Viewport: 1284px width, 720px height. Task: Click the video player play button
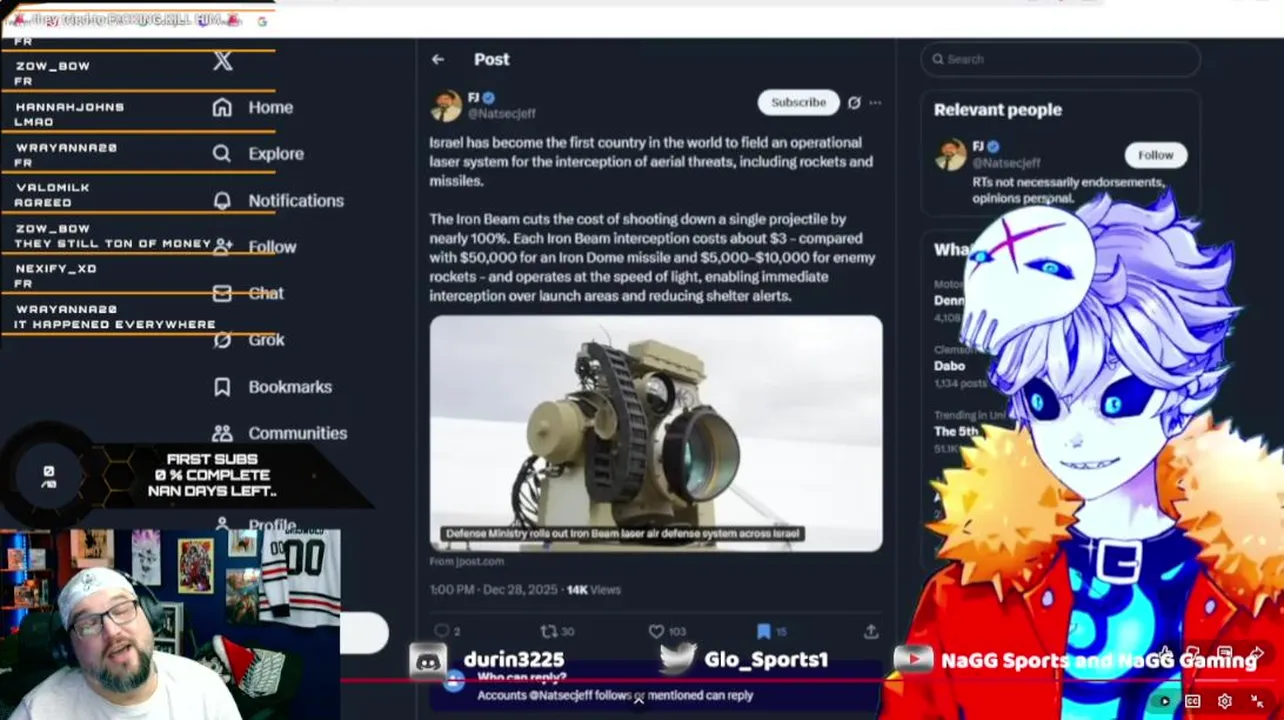(1164, 701)
